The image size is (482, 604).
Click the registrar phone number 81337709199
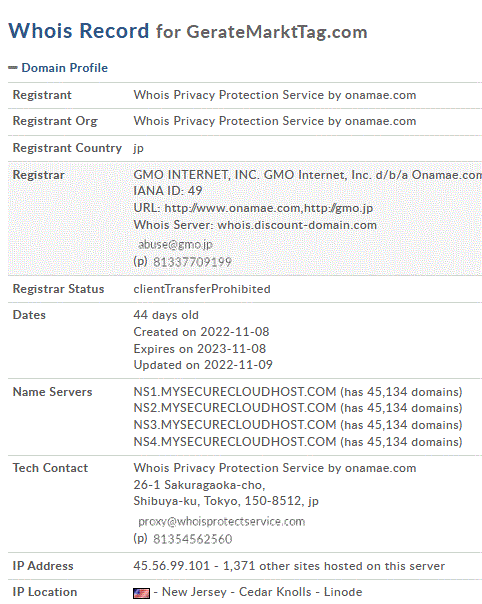(x=192, y=262)
